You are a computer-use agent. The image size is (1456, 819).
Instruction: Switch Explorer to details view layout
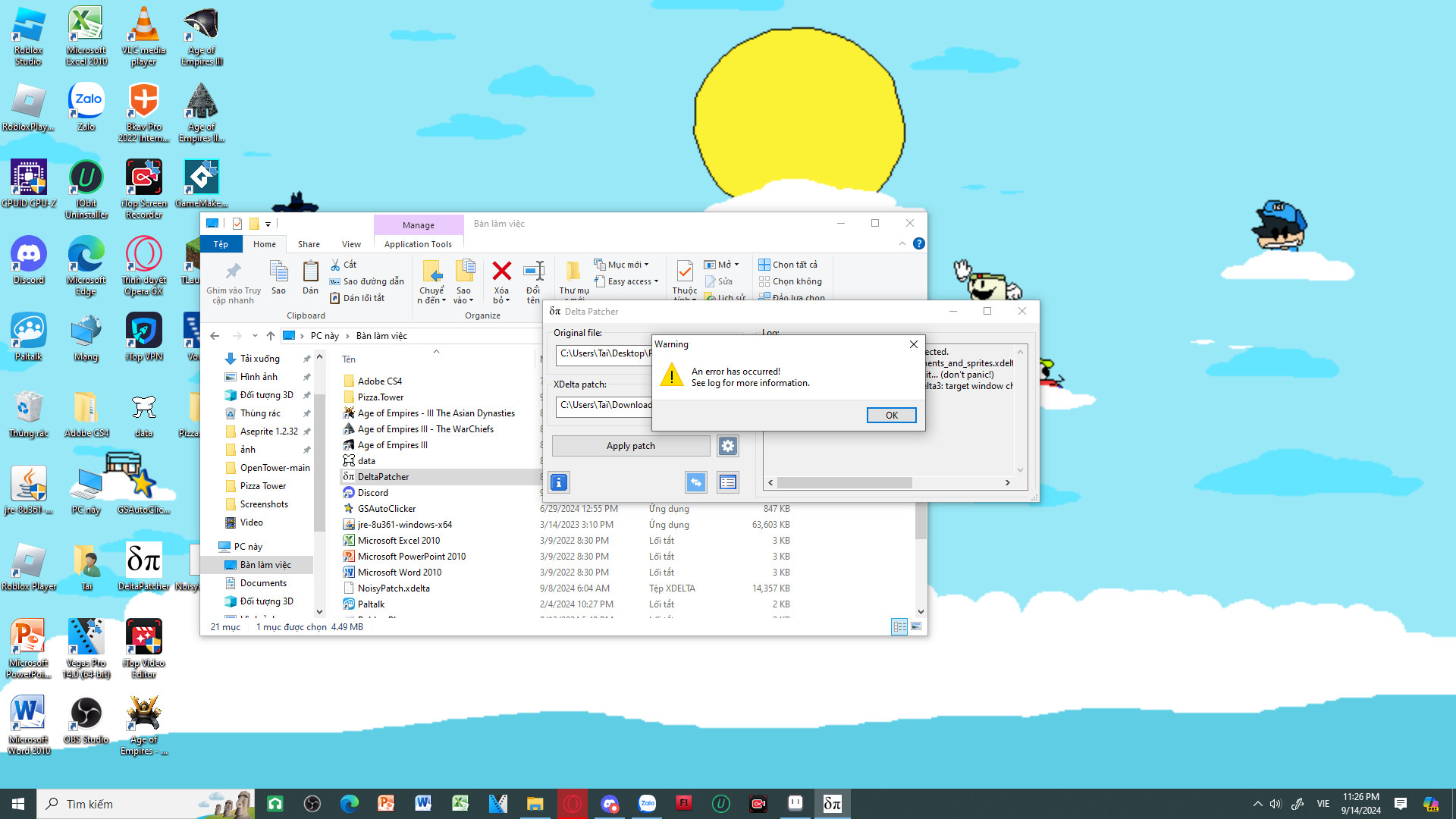tap(899, 626)
